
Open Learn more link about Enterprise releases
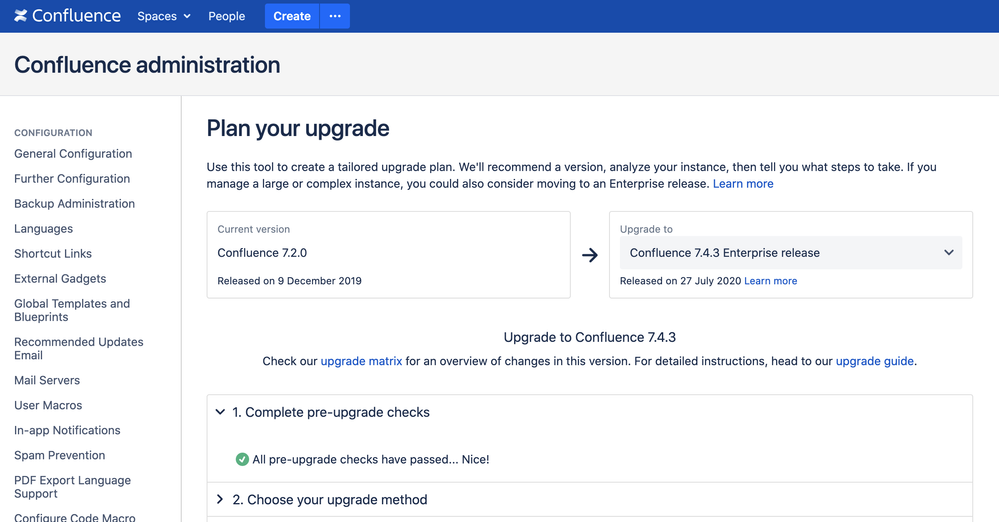(743, 184)
